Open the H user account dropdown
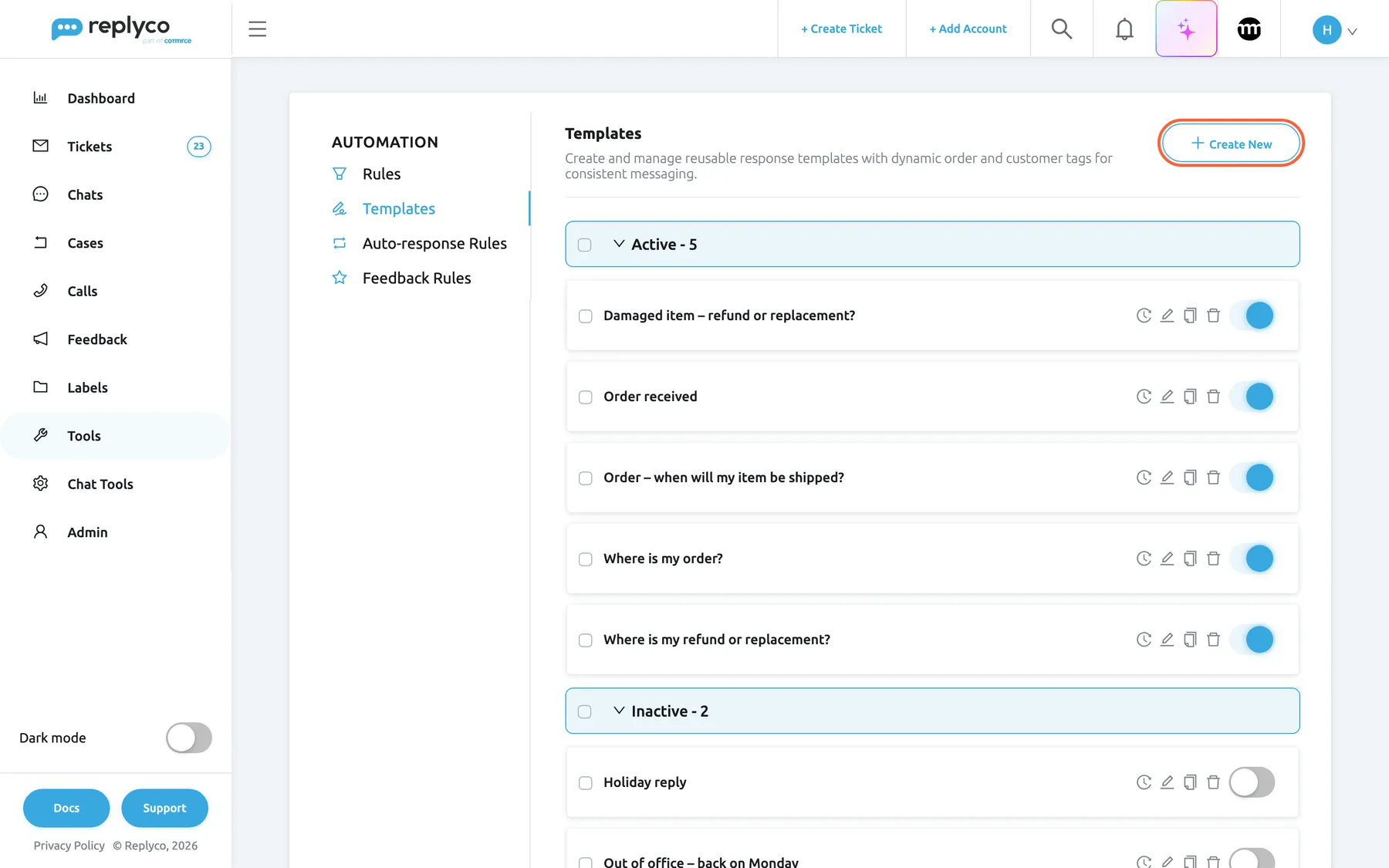 tap(1334, 30)
